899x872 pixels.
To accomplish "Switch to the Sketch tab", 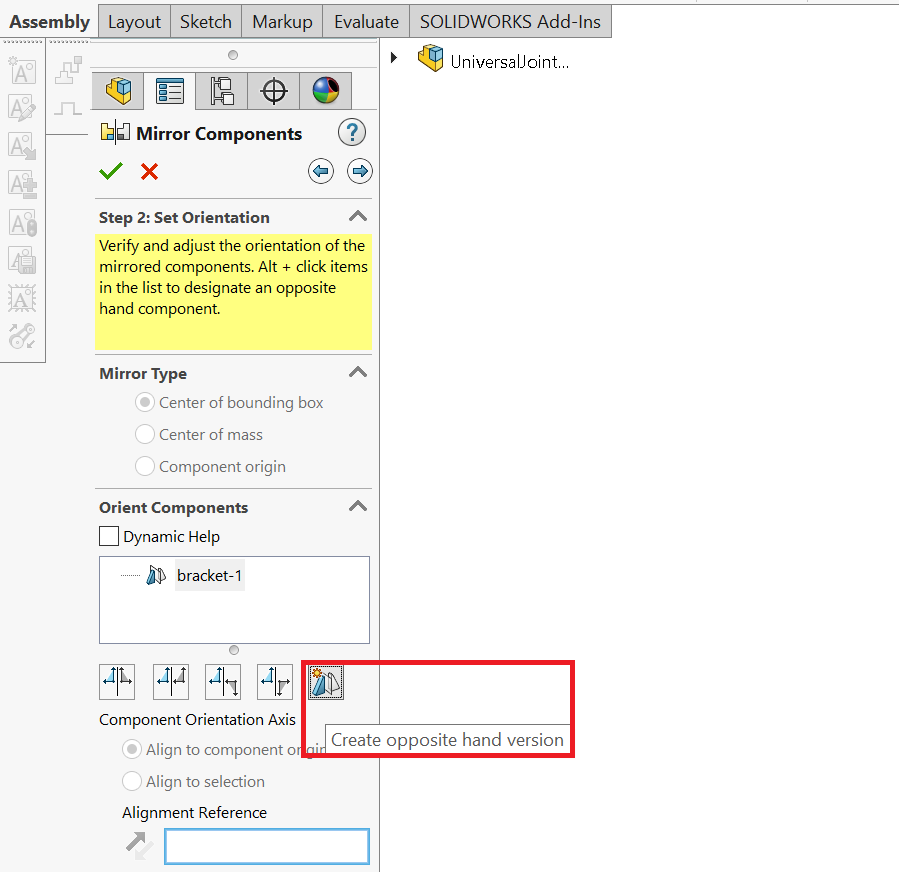I will coord(206,21).
